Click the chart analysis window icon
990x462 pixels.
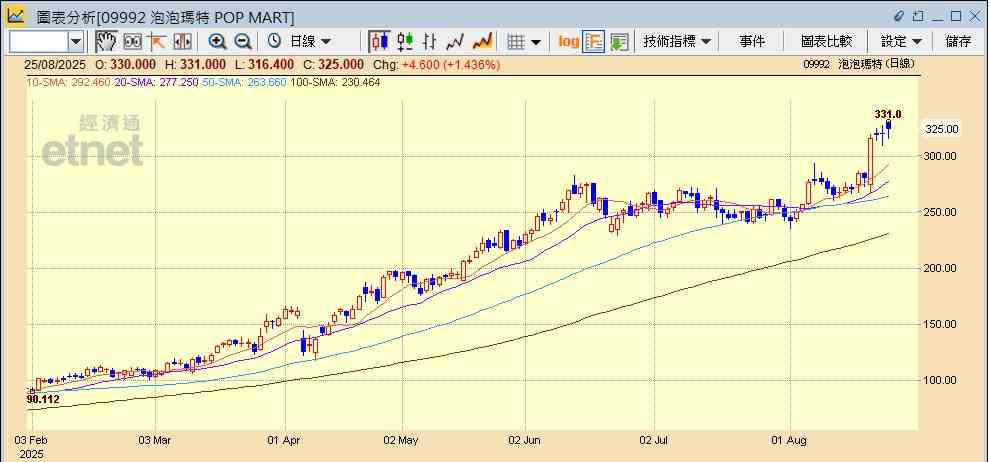(x=16, y=16)
